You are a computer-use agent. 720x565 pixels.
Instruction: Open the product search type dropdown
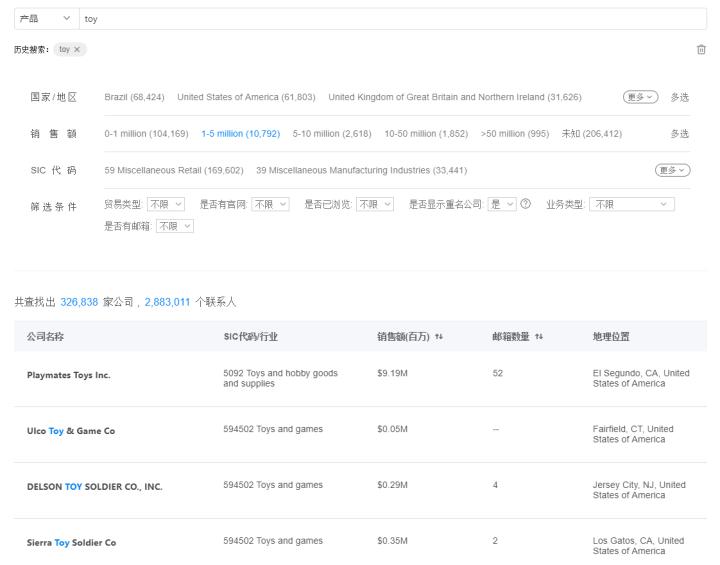click(x=45, y=18)
